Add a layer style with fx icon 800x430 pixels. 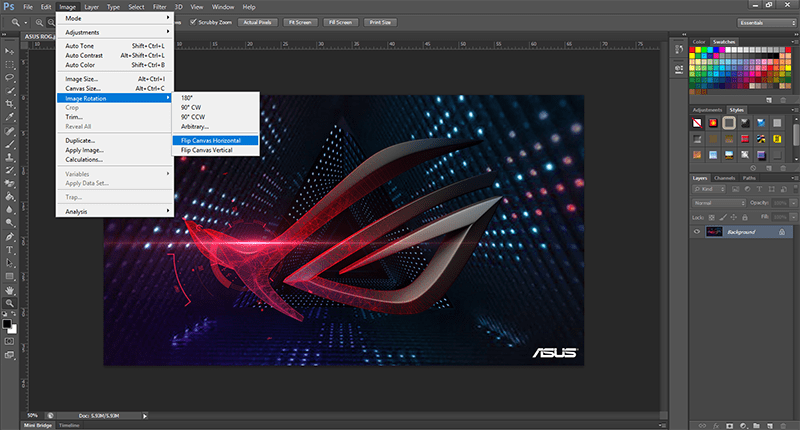pos(716,425)
